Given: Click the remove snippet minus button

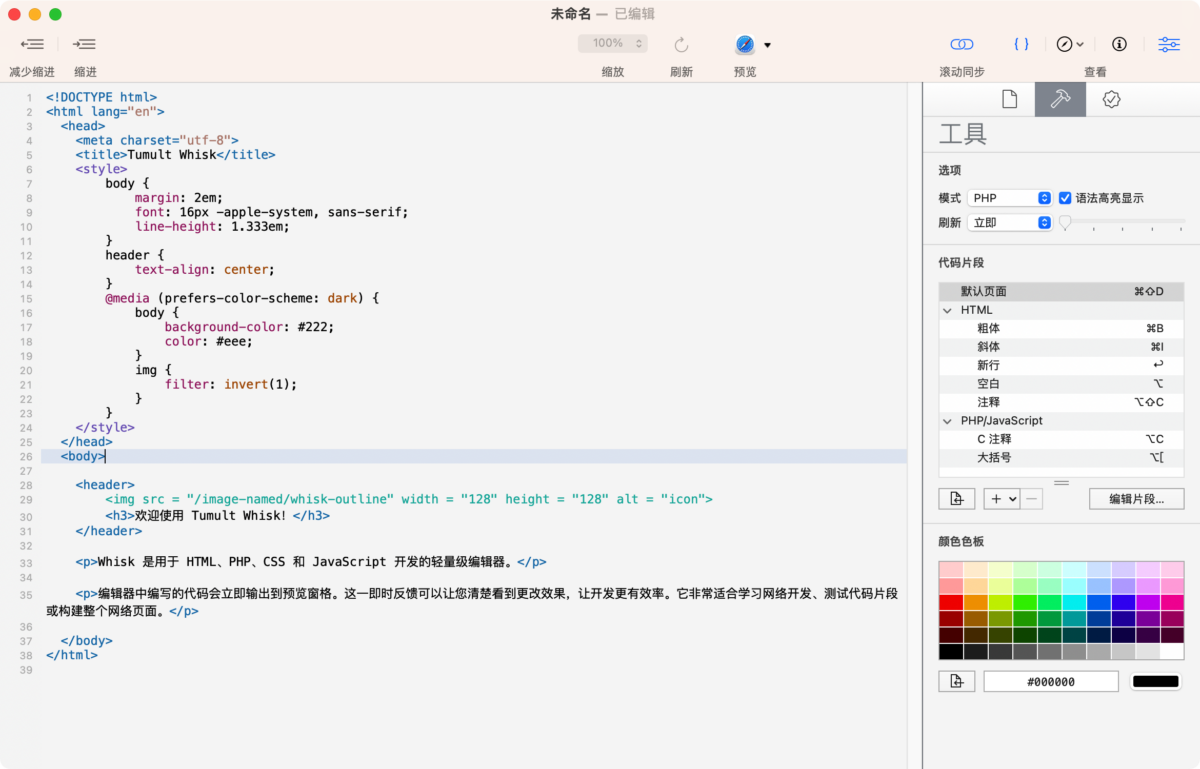Looking at the screenshot, I should [x=1032, y=499].
